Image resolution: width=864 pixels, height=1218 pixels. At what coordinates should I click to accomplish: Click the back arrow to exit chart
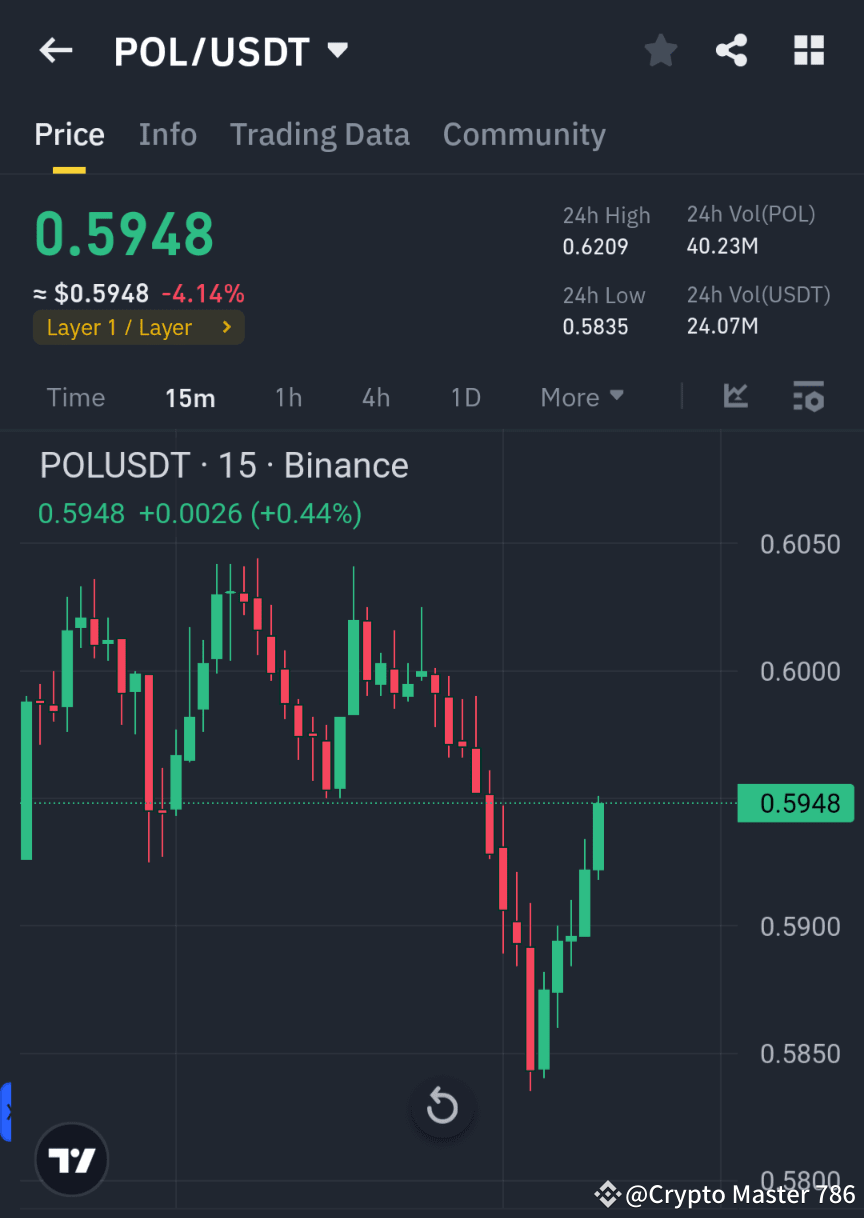[55, 50]
